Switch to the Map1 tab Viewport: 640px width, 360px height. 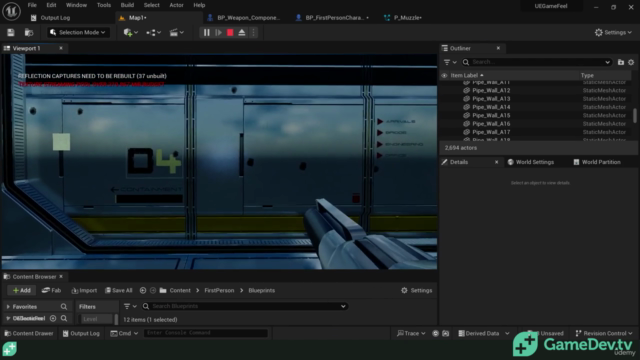coord(137,18)
